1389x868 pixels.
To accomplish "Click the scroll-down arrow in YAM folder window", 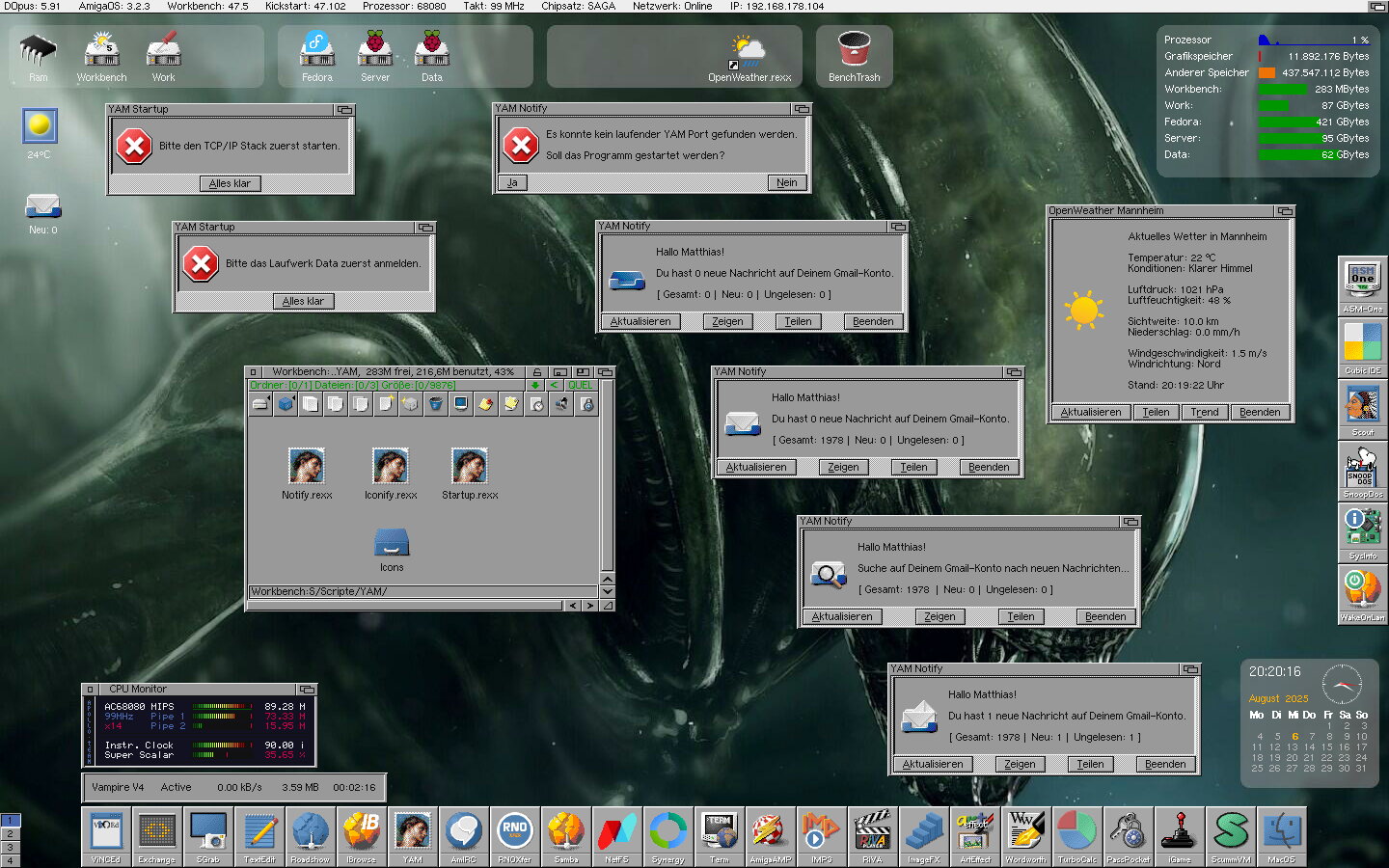I will (x=607, y=591).
